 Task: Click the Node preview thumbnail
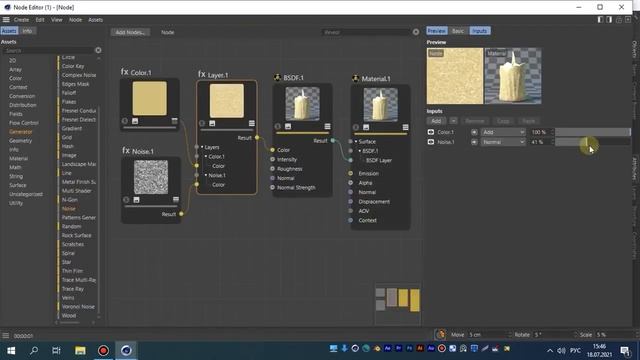tap(455, 76)
